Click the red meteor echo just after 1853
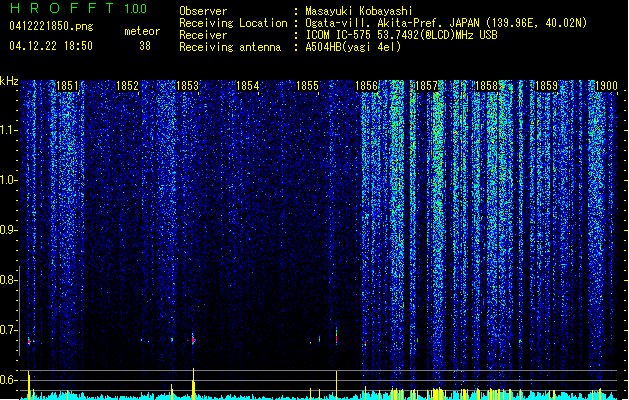 [x=193, y=340]
